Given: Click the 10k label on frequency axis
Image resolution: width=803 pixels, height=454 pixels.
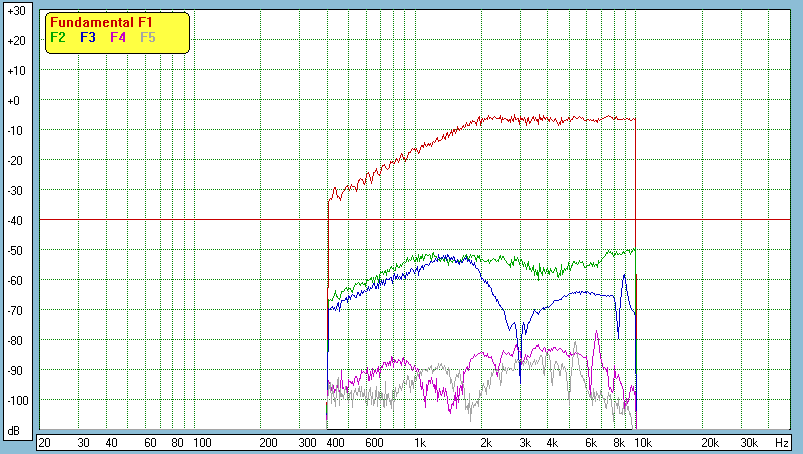Looking at the screenshot, I should click(x=644, y=442).
